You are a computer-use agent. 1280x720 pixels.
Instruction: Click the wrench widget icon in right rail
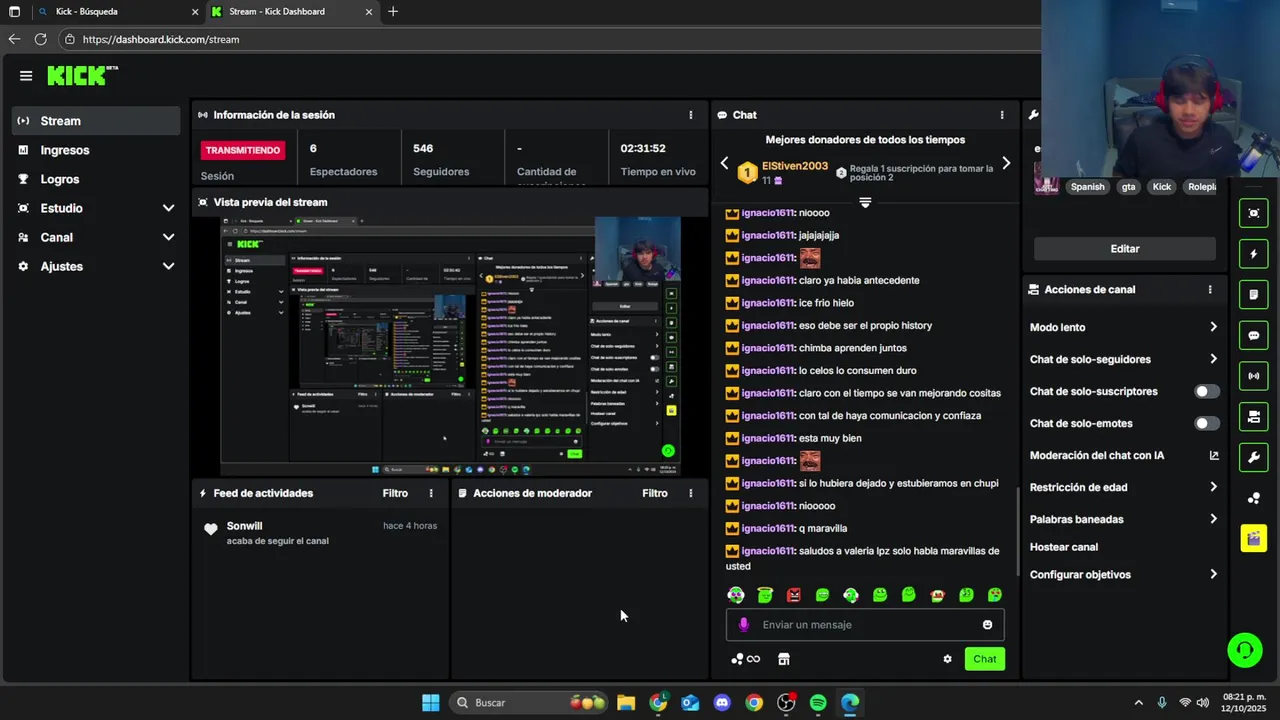coord(1253,458)
